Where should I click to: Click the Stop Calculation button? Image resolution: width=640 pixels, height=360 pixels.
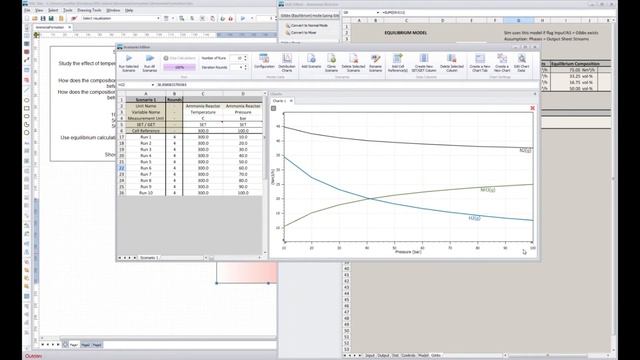180,58
